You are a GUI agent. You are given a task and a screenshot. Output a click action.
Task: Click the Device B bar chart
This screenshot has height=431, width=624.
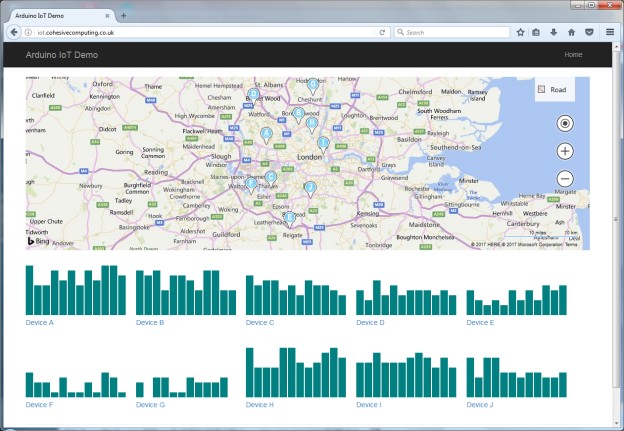(x=186, y=293)
